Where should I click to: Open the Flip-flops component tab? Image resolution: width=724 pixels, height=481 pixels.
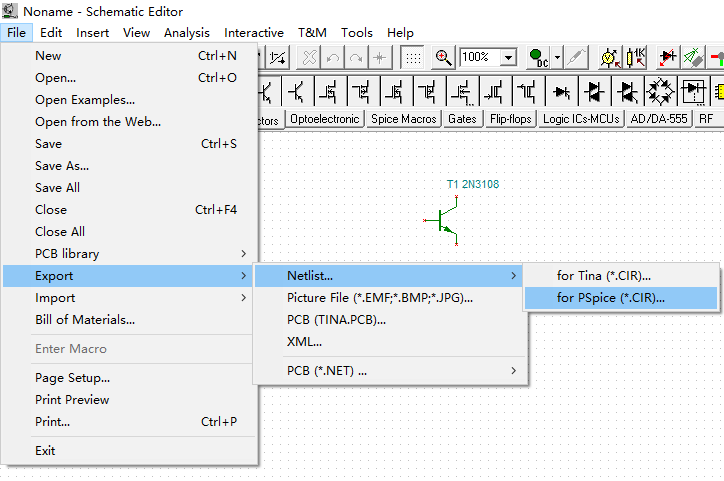coord(511,119)
